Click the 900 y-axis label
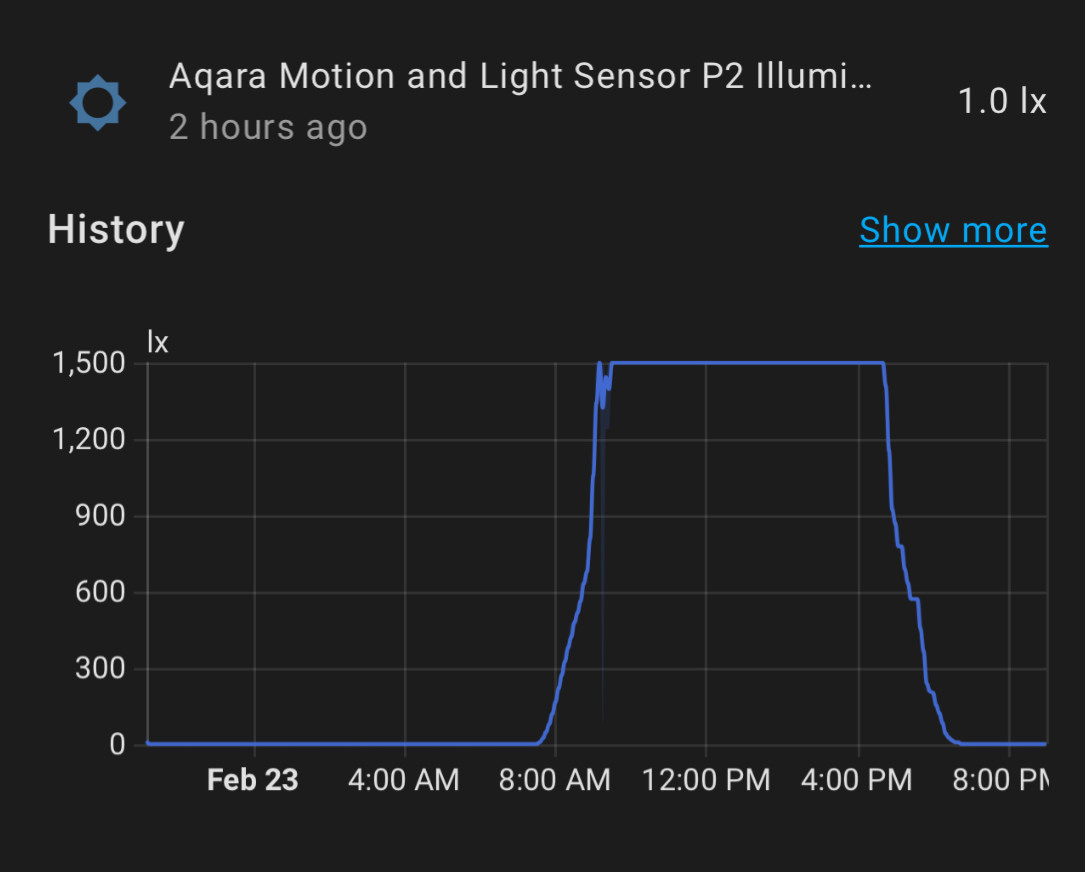Viewport: 1085px width, 872px height. [100, 516]
